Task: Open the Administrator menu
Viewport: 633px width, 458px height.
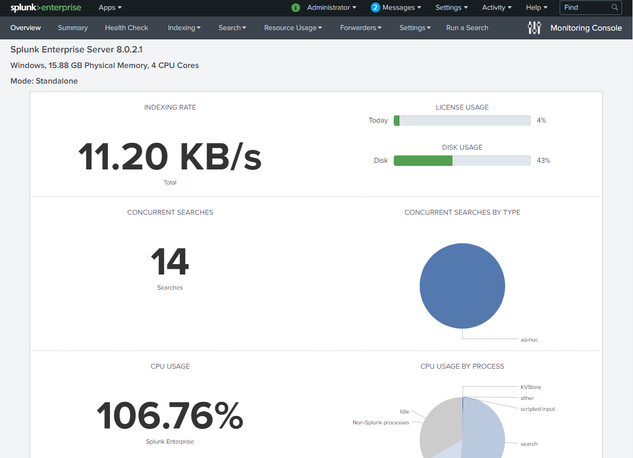Action: pos(331,8)
